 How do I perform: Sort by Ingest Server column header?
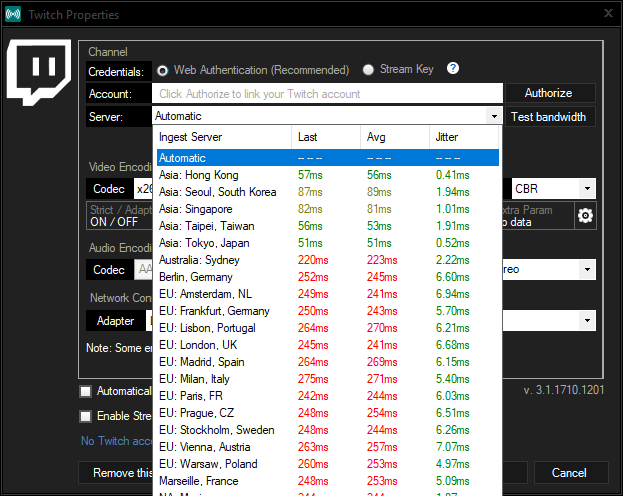(224, 137)
